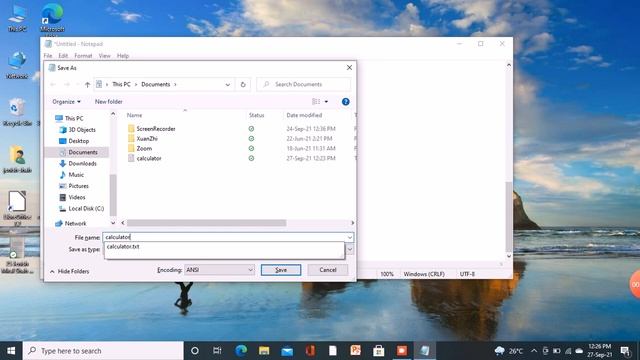640x360 pixels.
Task: Open the more view options arrow
Action: (326, 102)
